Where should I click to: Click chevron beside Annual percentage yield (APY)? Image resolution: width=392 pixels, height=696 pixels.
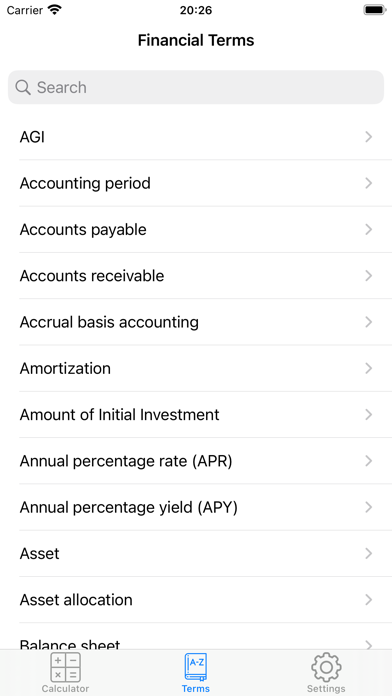tap(368, 507)
